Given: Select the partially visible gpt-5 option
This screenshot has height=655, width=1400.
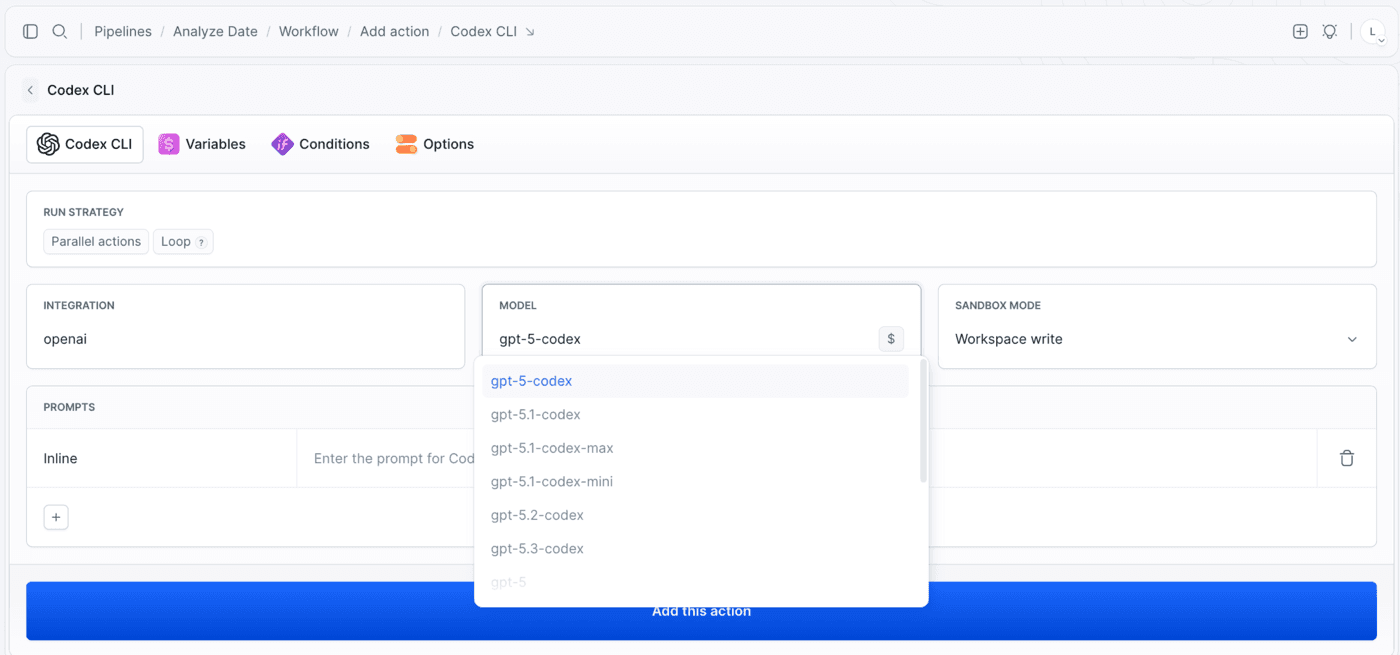Looking at the screenshot, I should tap(695, 582).
